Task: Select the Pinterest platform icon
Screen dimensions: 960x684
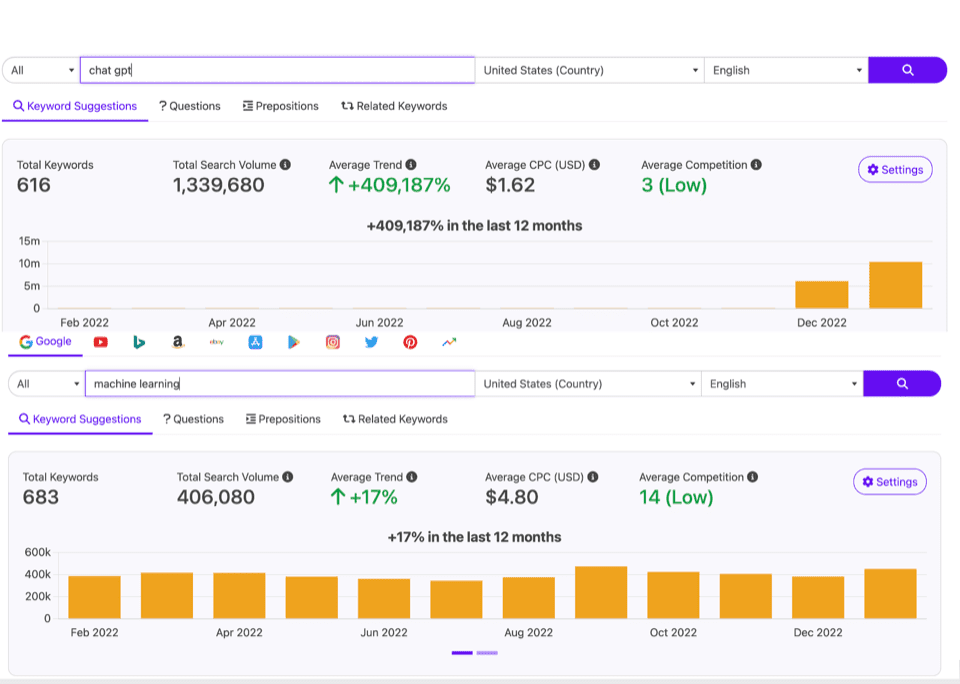Action: coord(410,342)
